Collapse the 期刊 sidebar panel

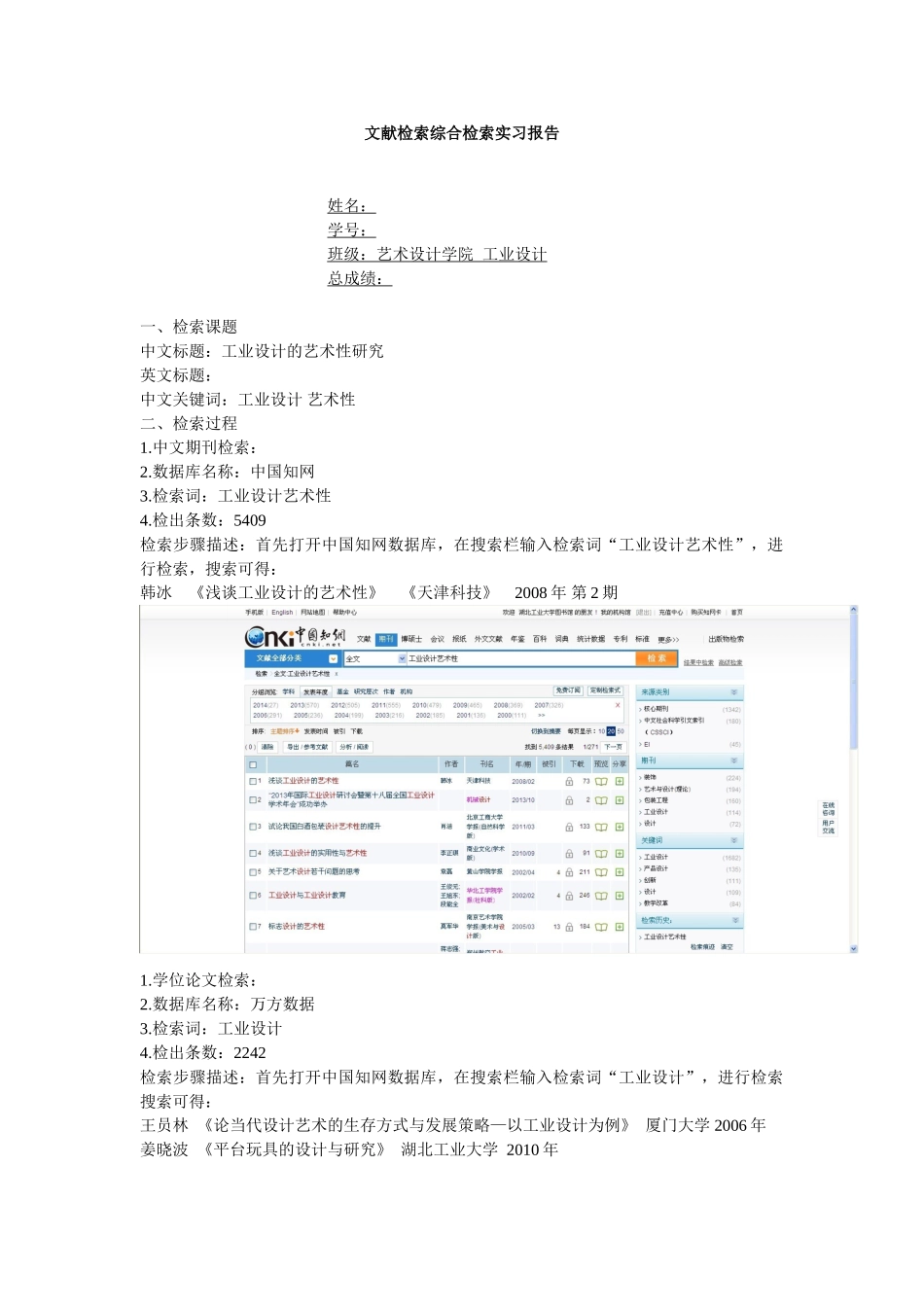[x=733, y=760]
